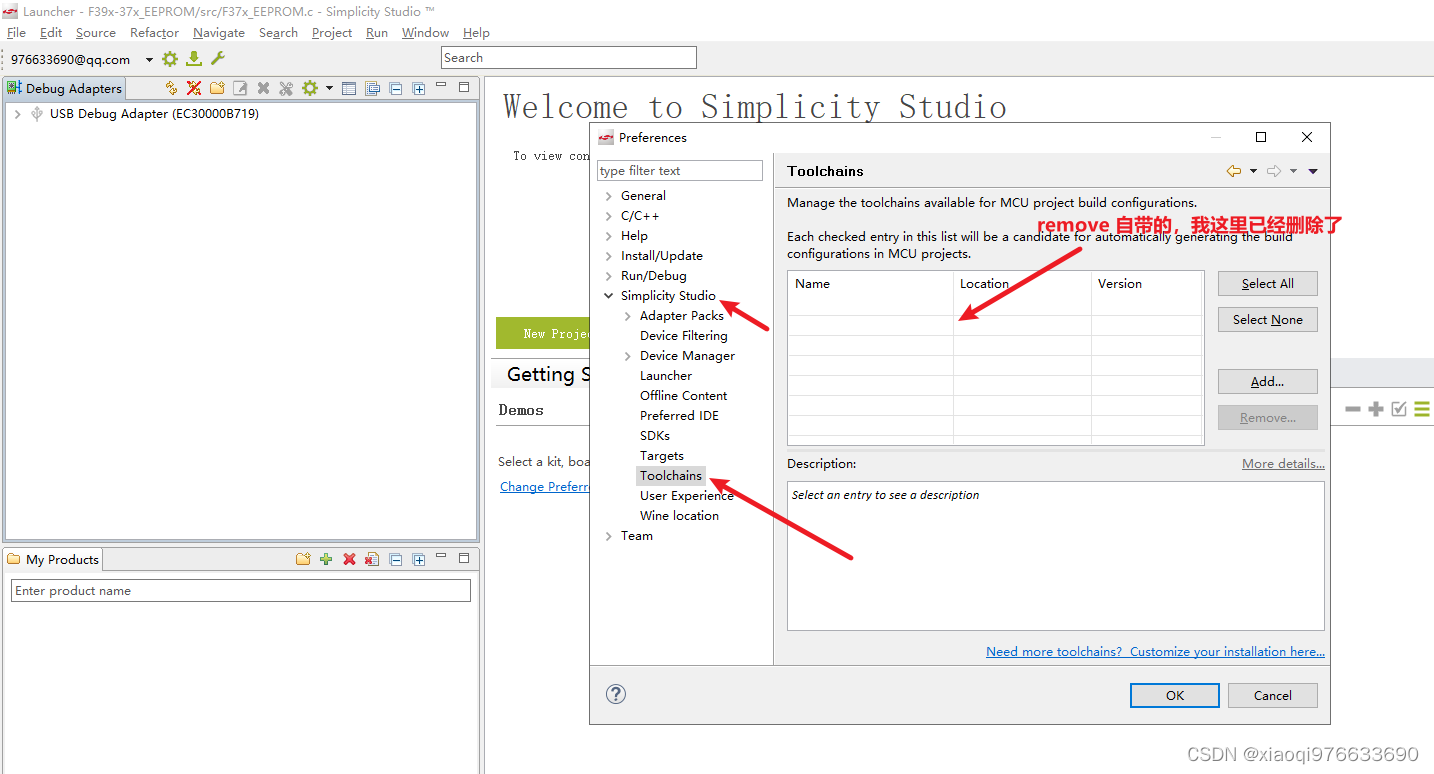Screen dimensions: 1434x774
Task: Expand the Adapter Packs node
Action: click(628, 316)
